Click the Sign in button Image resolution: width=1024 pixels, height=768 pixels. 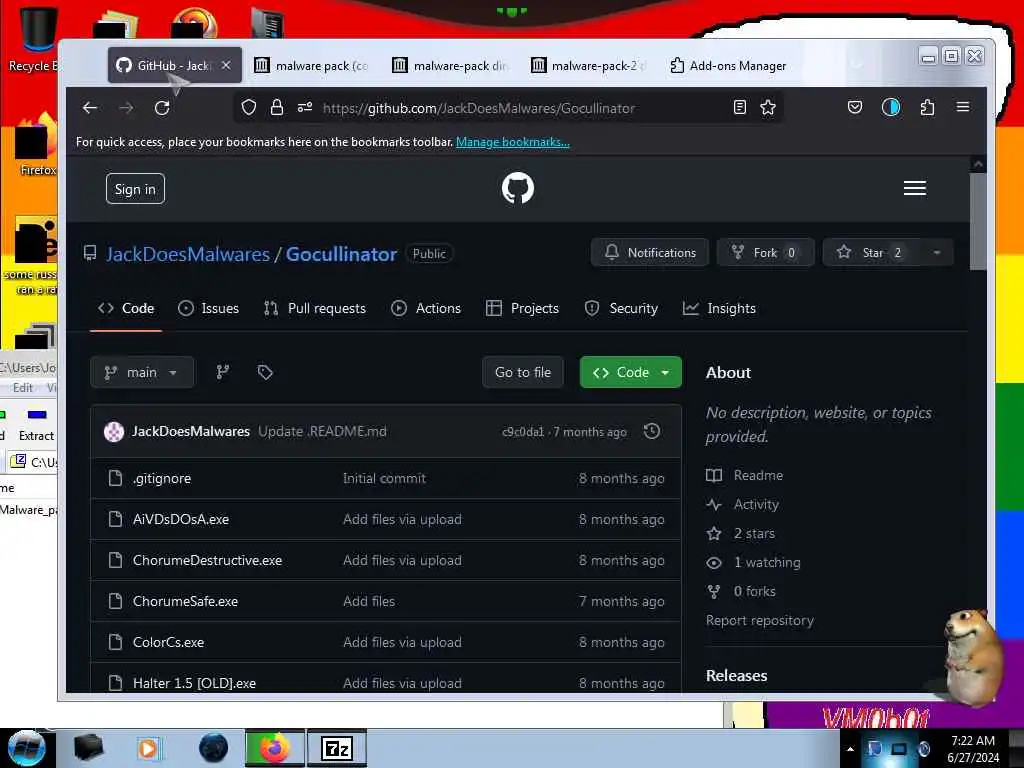(x=135, y=189)
